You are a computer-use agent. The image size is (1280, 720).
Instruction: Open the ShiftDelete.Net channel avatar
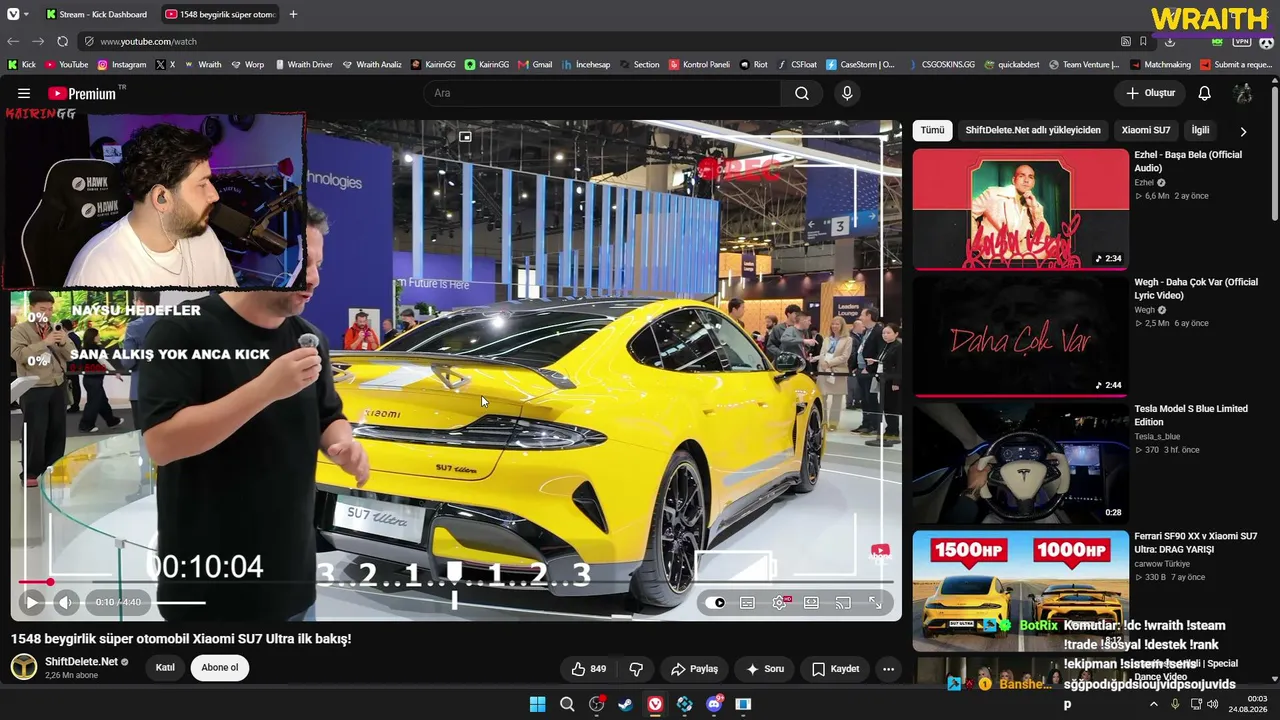24,667
